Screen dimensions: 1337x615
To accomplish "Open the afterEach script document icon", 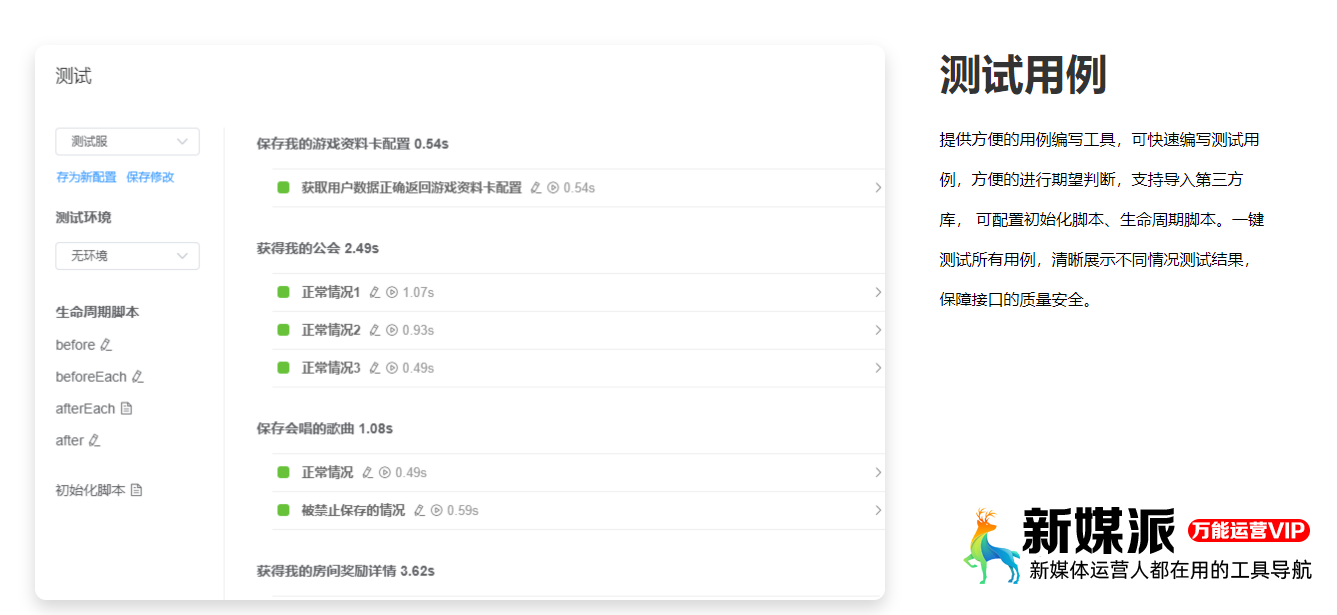I will [x=126, y=409].
